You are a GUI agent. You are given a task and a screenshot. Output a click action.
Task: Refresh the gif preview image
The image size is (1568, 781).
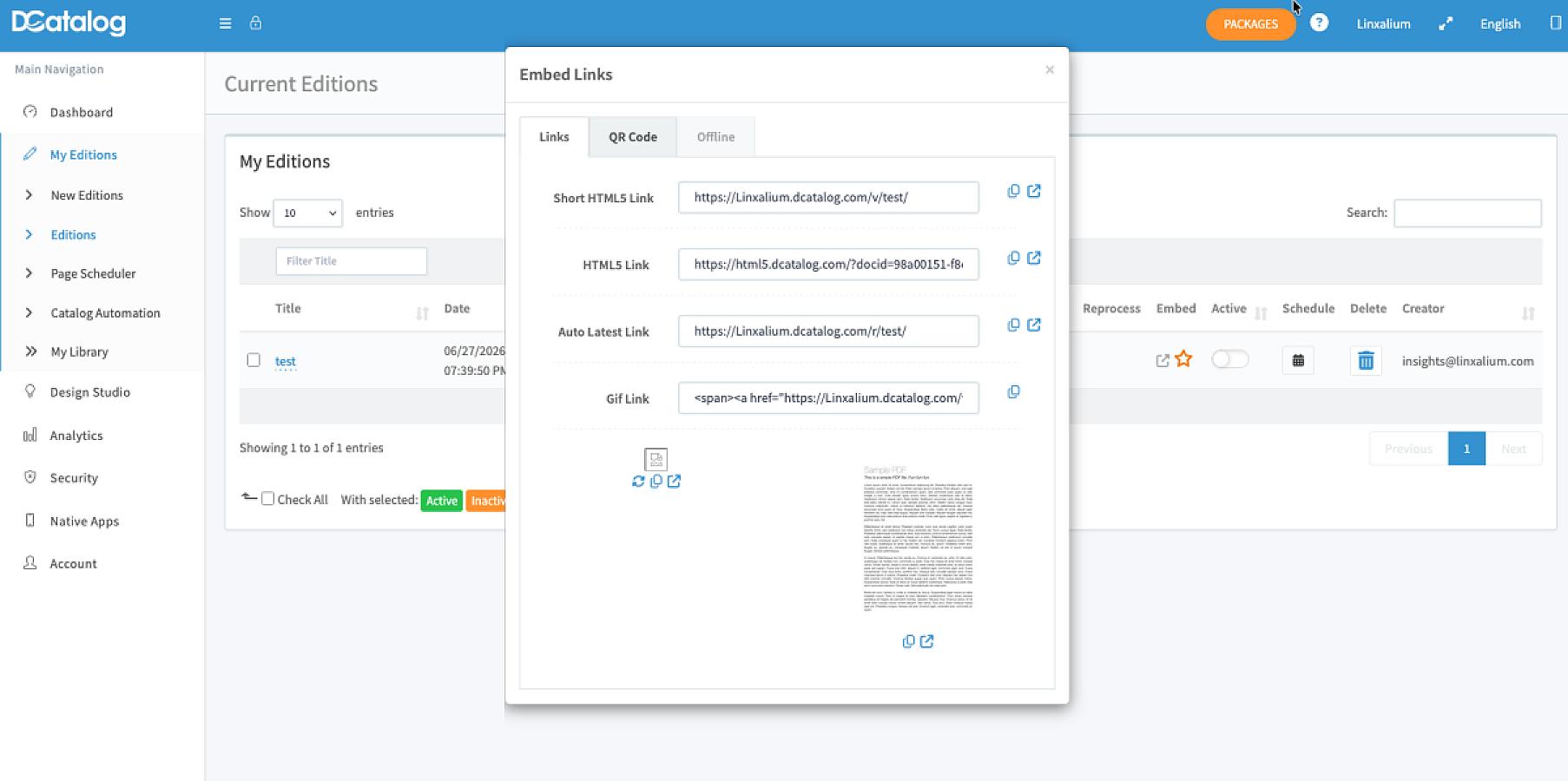pos(638,481)
